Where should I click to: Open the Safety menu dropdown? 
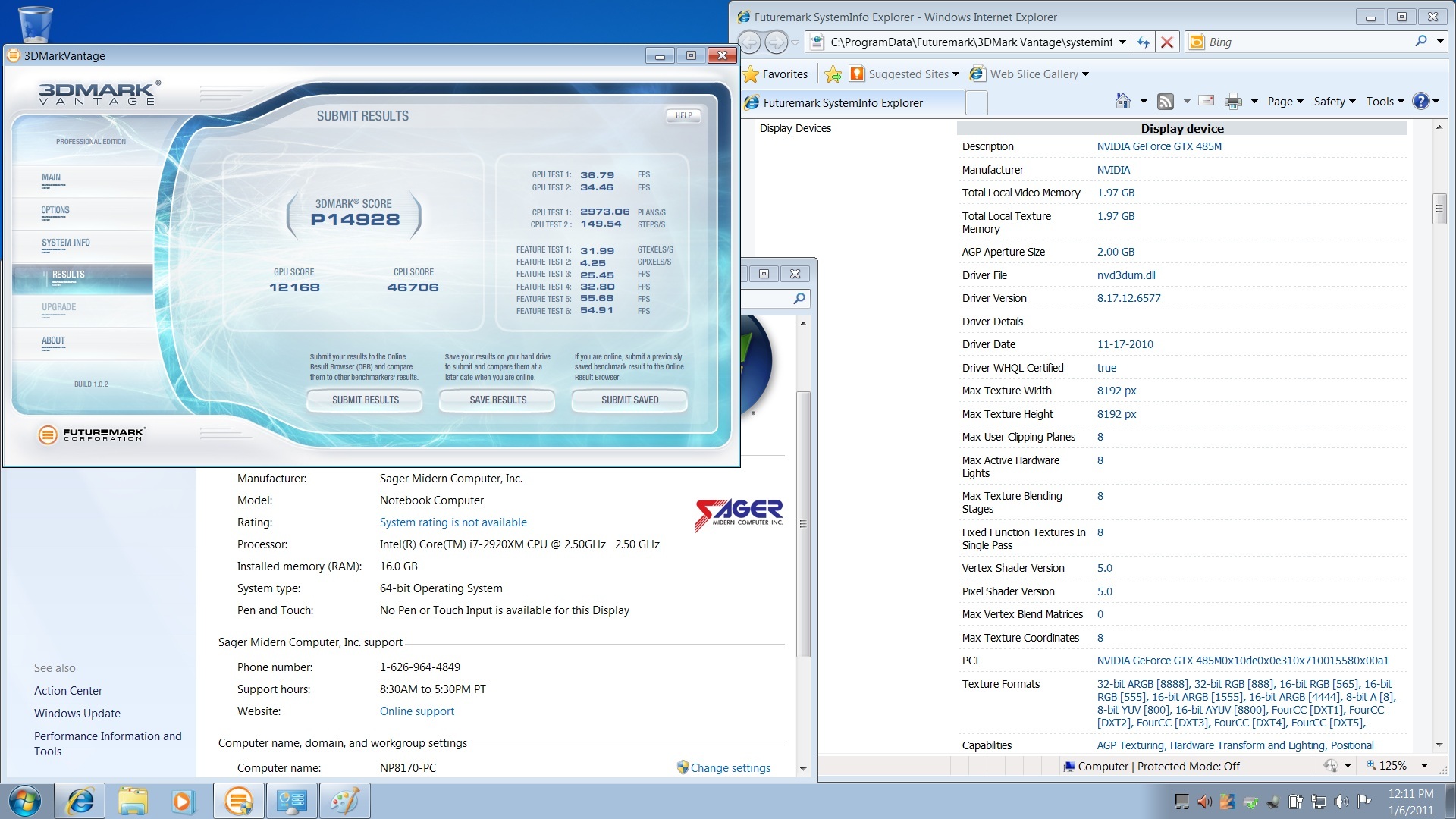(x=1334, y=101)
